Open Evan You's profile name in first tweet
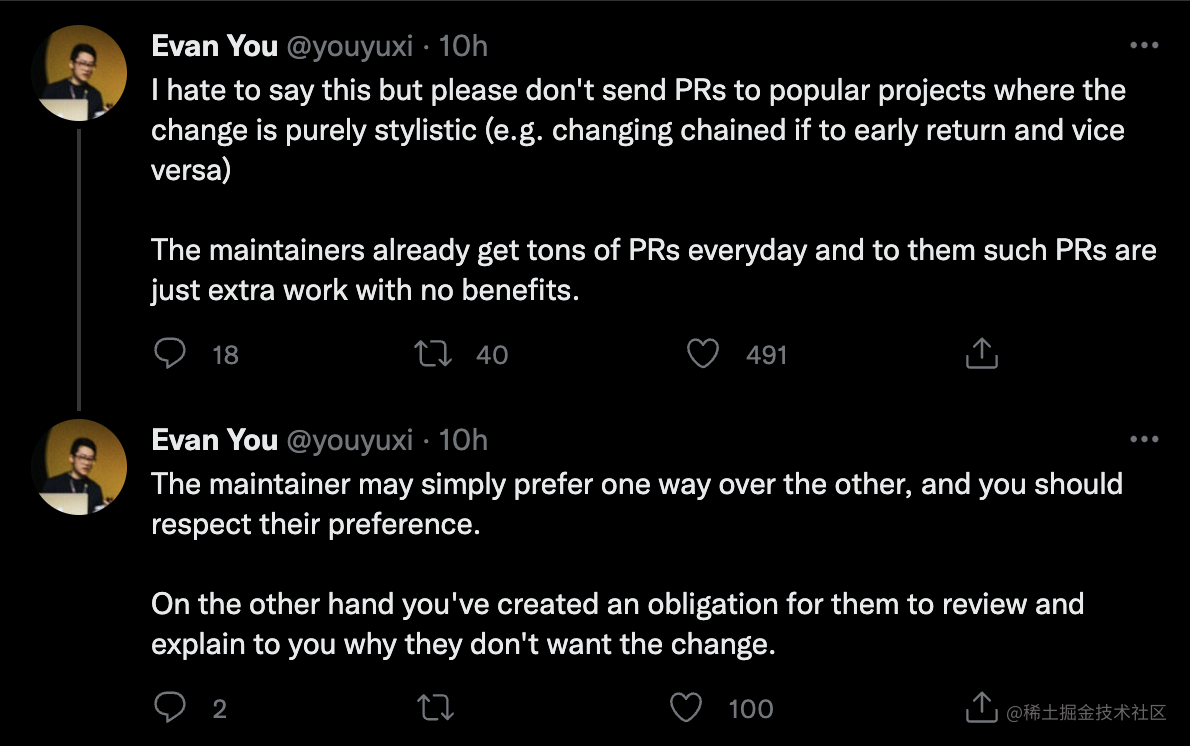The height and width of the screenshot is (746, 1190). [215, 46]
